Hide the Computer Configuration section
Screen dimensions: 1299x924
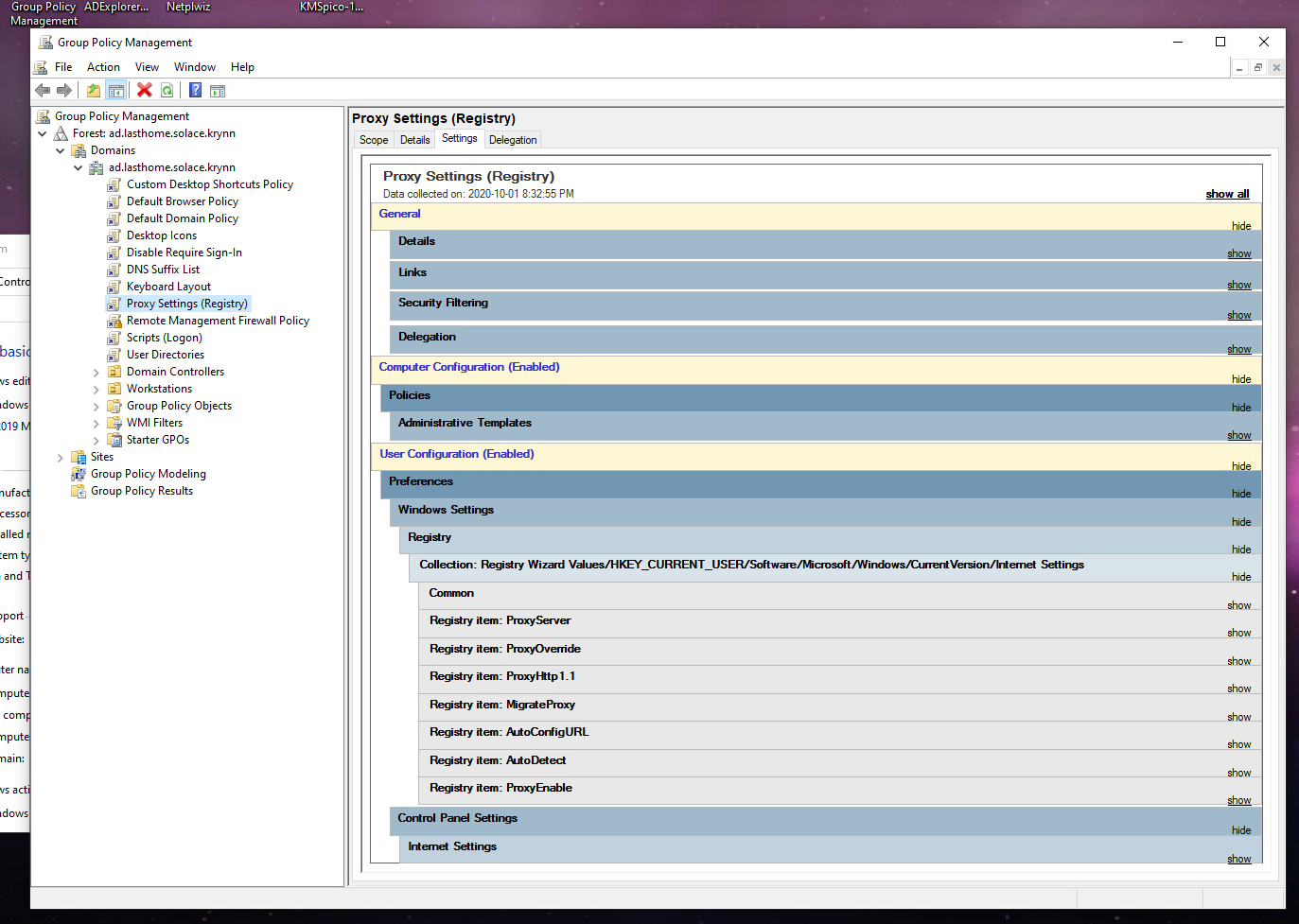point(1241,379)
